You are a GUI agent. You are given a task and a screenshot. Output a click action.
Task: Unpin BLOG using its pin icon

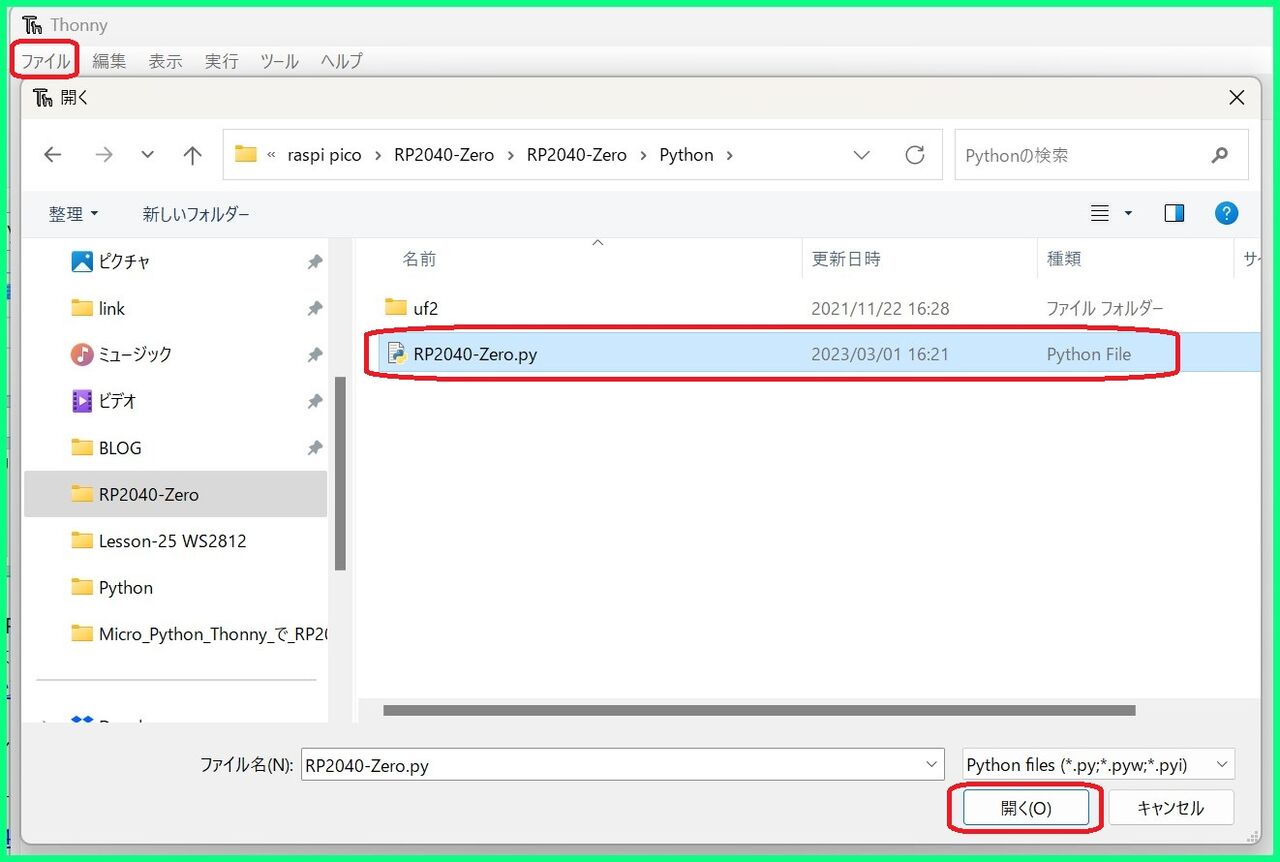[x=314, y=448]
